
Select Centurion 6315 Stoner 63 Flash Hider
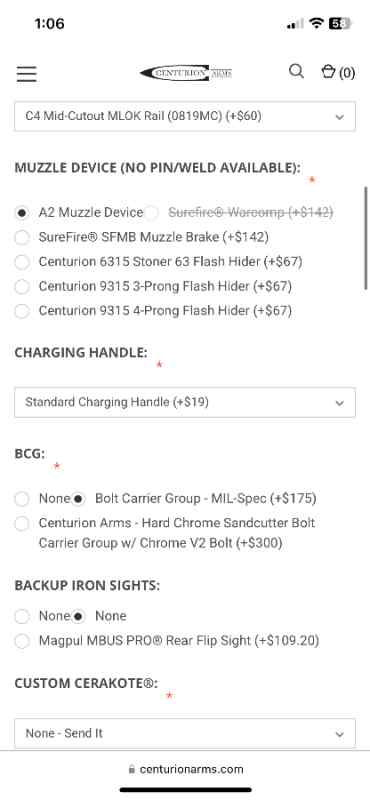click(x=22, y=262)
